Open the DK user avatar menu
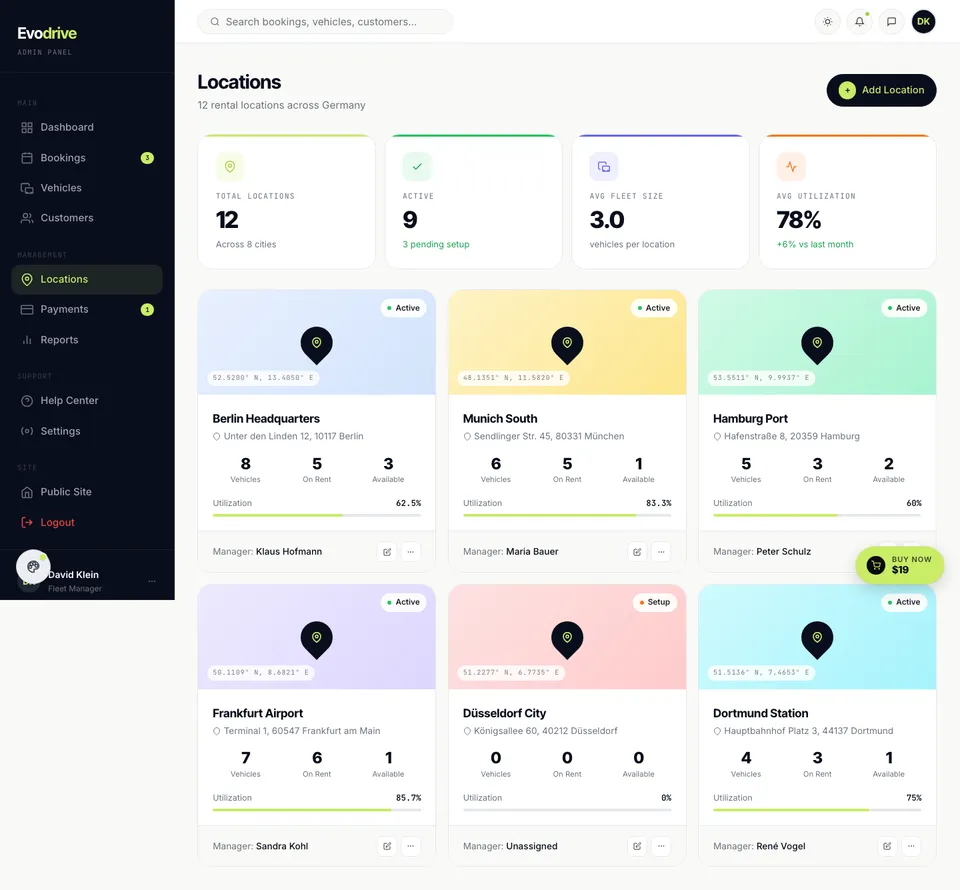The image size is (960, 890). pos(923,22)
